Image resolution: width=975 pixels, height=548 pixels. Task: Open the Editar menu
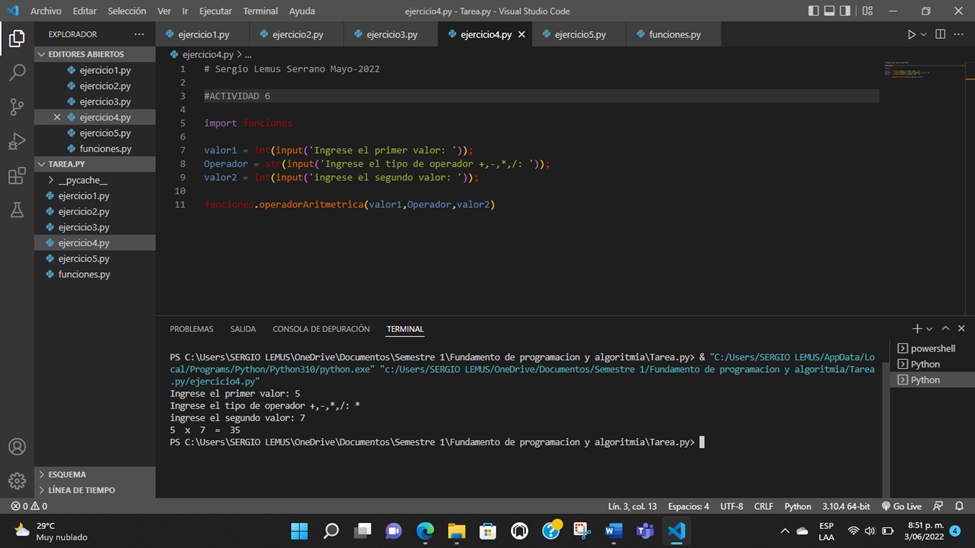click(85, 11)
